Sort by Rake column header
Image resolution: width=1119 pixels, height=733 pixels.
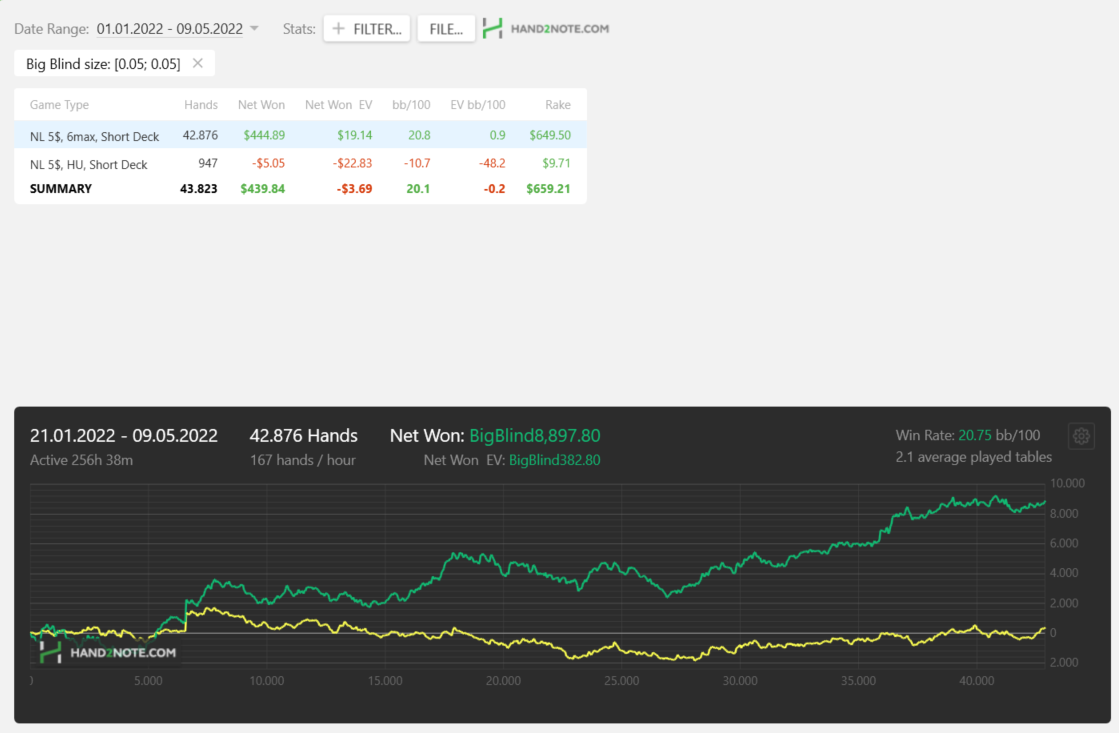point(557,104)
